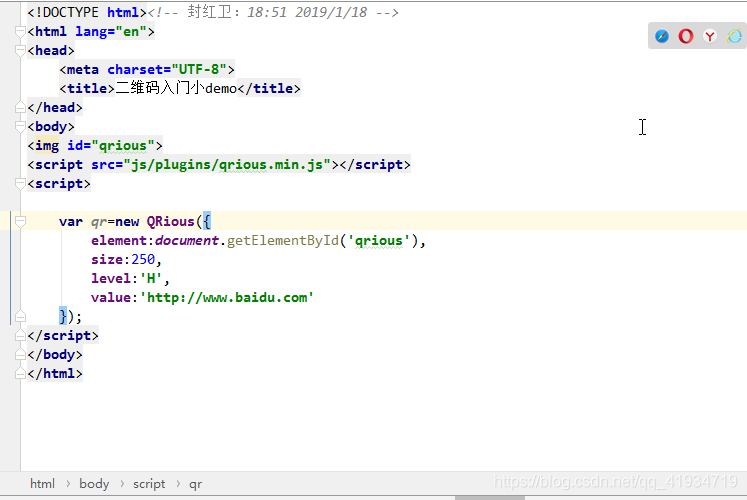This screenshot has width=747, height=500.
Task: Click the lang="en" attribute
Action: [111, 31]
